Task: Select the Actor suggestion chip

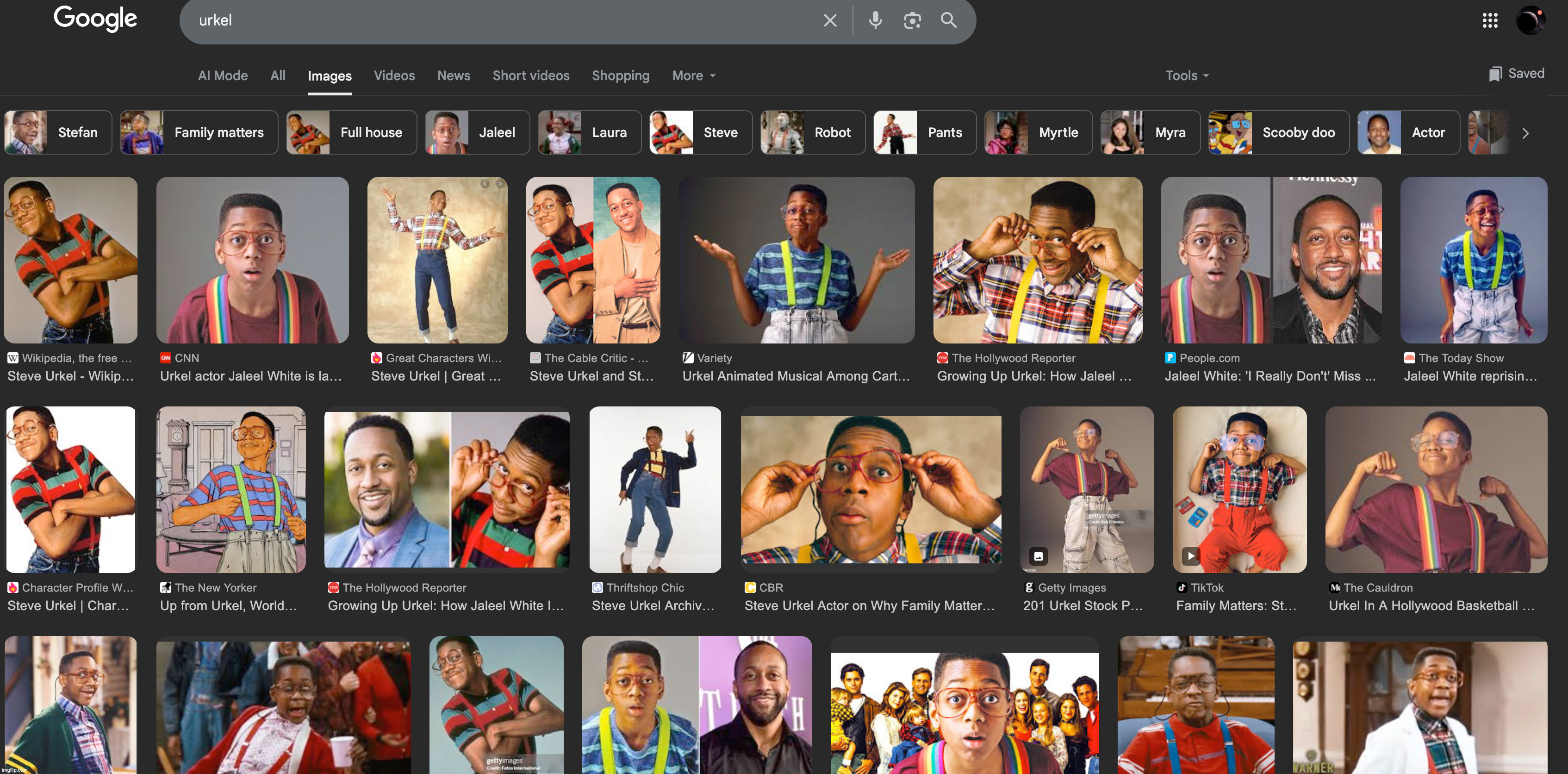Action: [x=1408, y=132]
